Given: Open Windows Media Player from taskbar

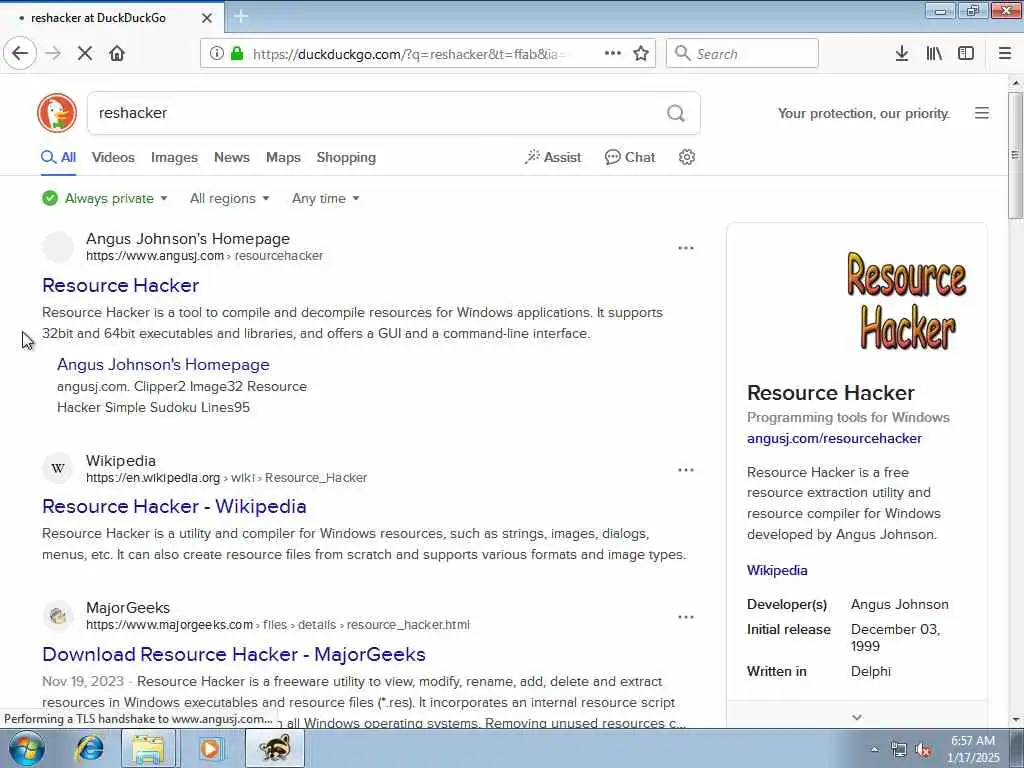Looking at the screenshot, I should coord(210,748).
